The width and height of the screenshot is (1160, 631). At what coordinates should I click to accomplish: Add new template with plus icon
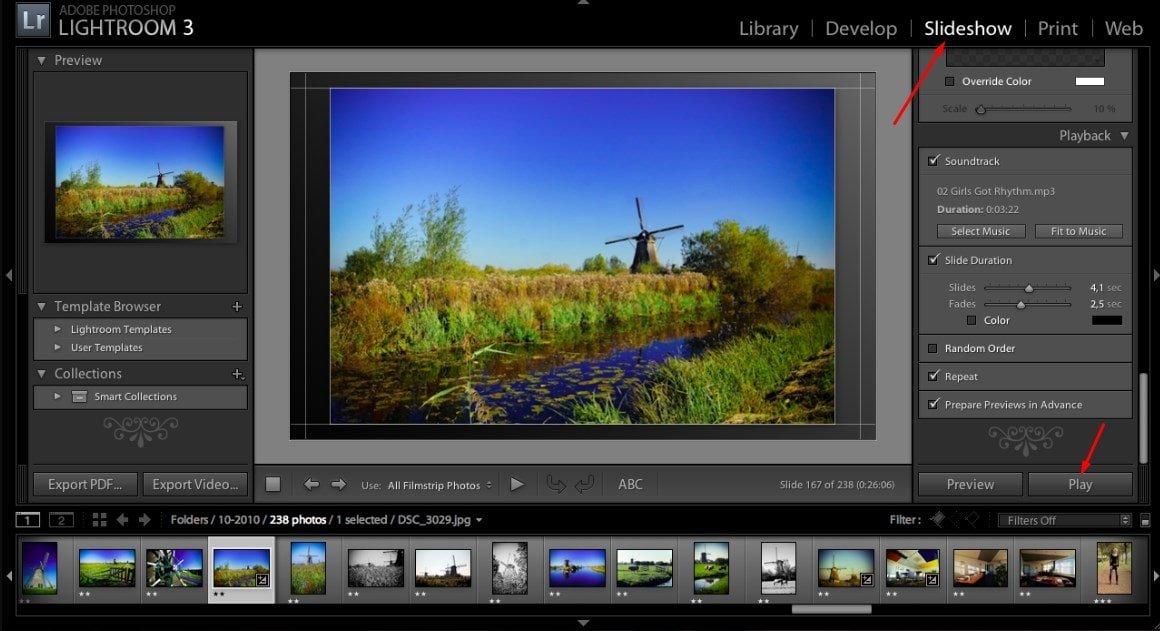tap(237, 307)
